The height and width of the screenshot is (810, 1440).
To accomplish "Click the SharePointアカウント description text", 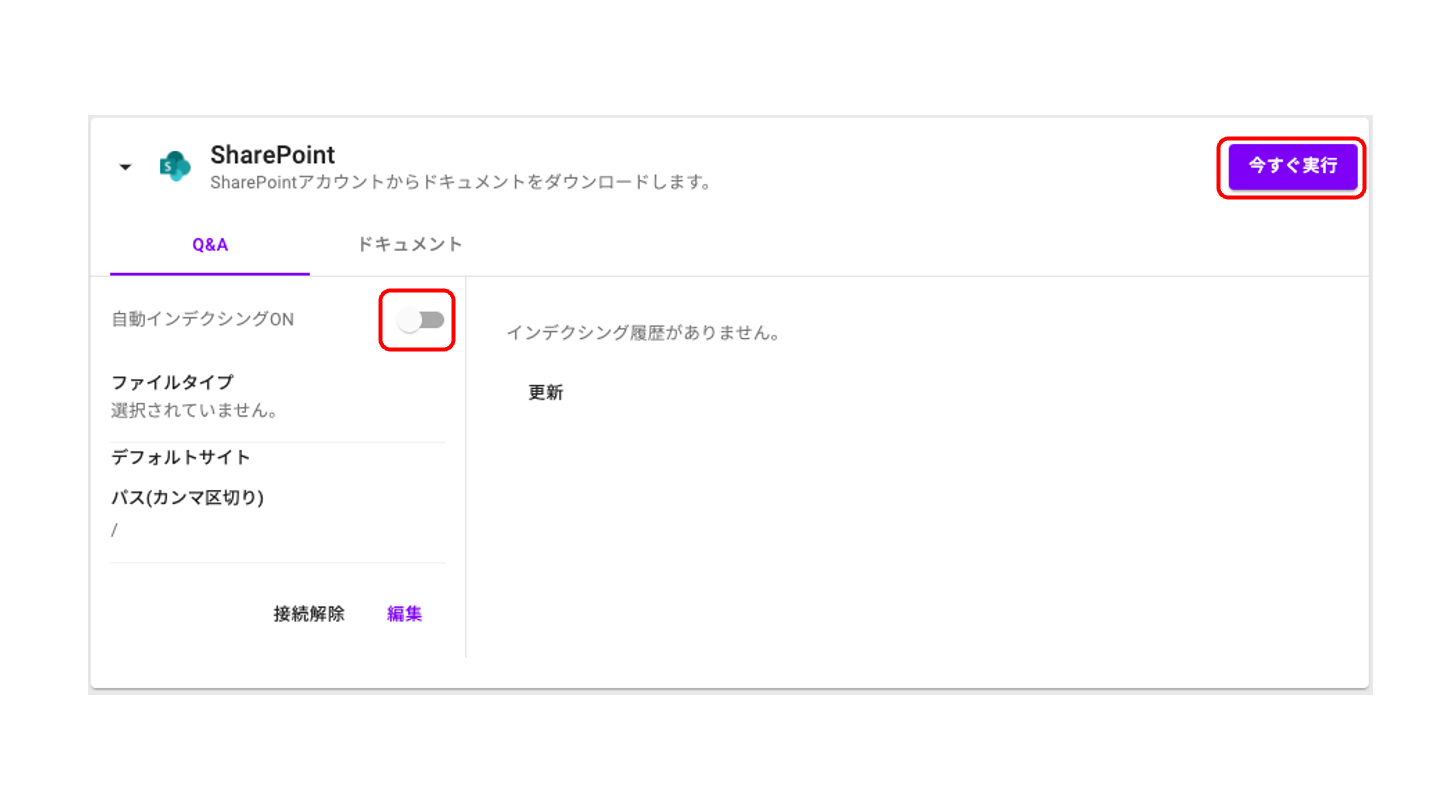I will click(x=461, y=183).
